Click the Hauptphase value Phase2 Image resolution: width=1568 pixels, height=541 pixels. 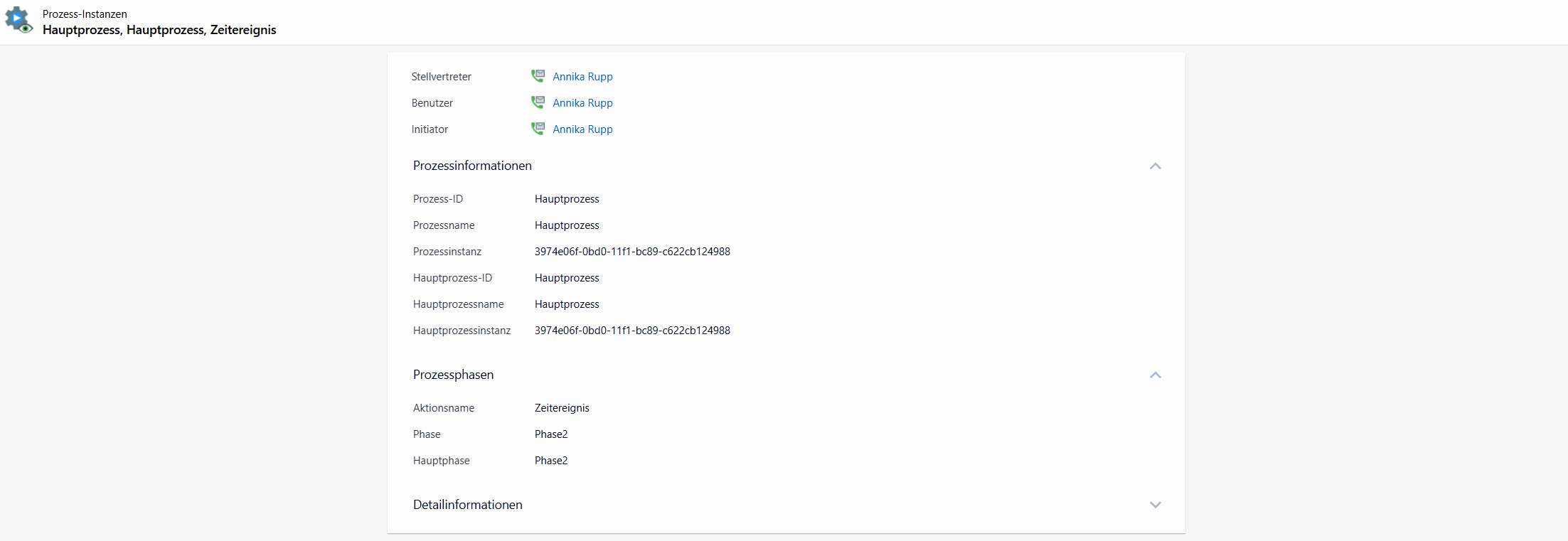(551, 461)
